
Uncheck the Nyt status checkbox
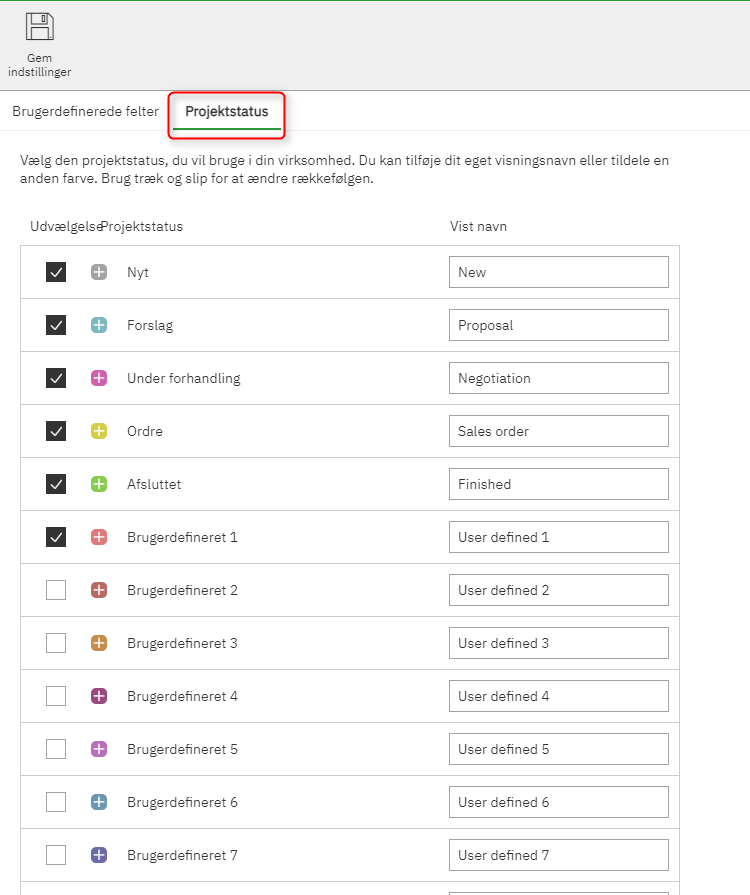point(56,272)
